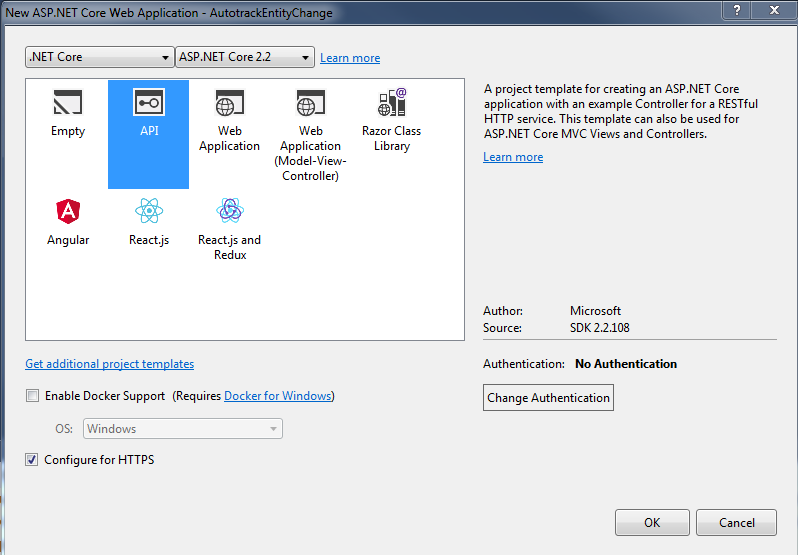Viewport: 798px width, 555px height.
Task: Open Learn more link under template description
Action: tap(512, 157)
